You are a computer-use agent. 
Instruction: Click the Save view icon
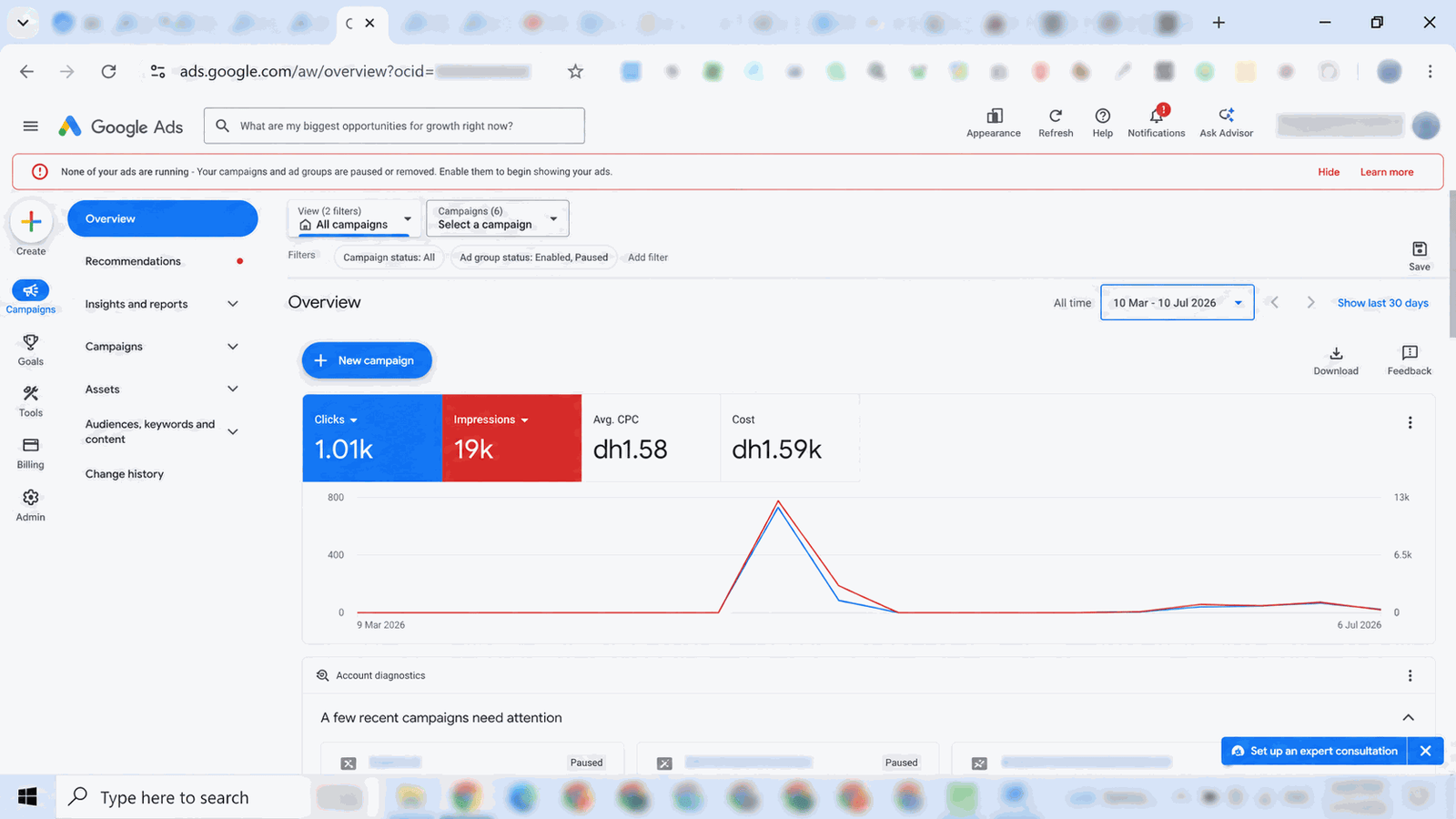pyautogui.click(x=1420, y=256)
